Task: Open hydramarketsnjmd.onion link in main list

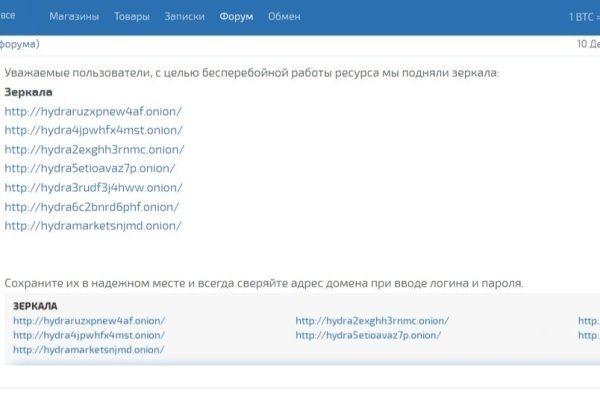Action: (x=93, y=225)
